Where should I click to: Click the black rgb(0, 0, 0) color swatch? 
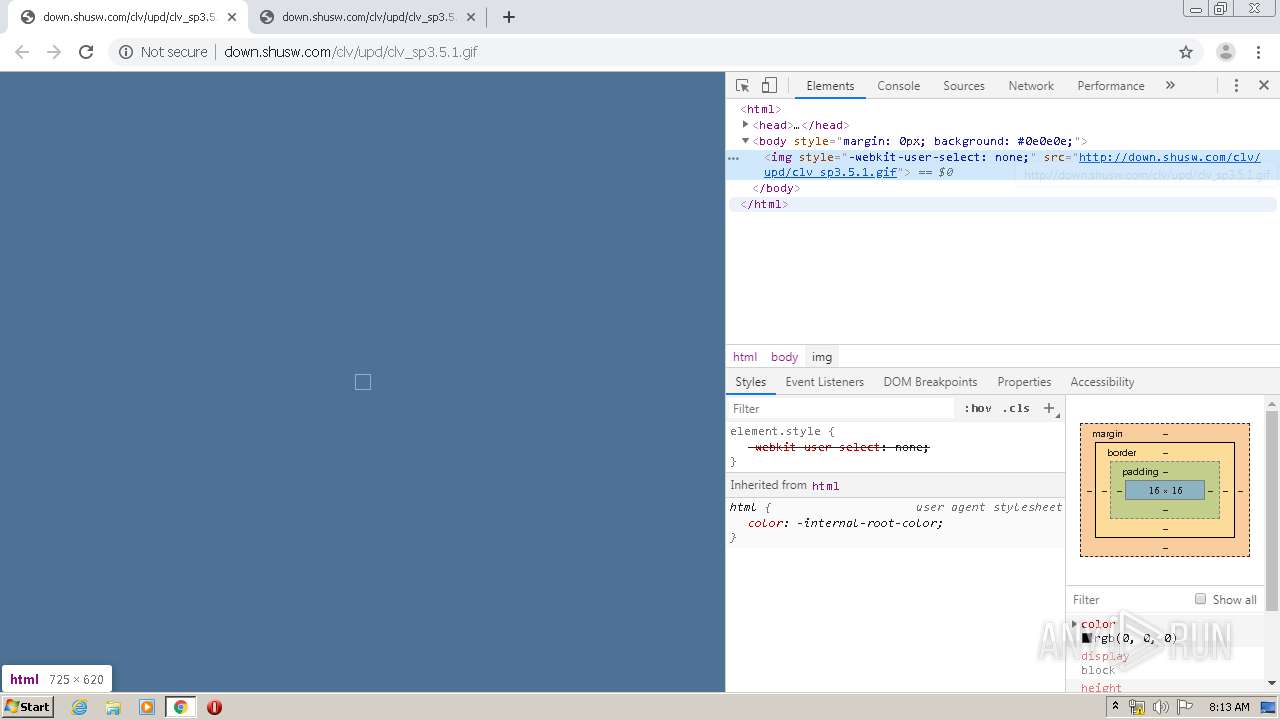tap(1086, 638)
